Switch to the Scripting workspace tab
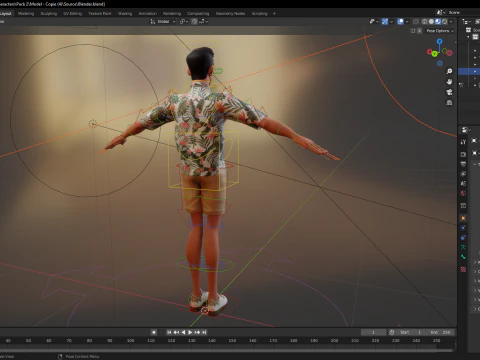 [x=260, y=14]
